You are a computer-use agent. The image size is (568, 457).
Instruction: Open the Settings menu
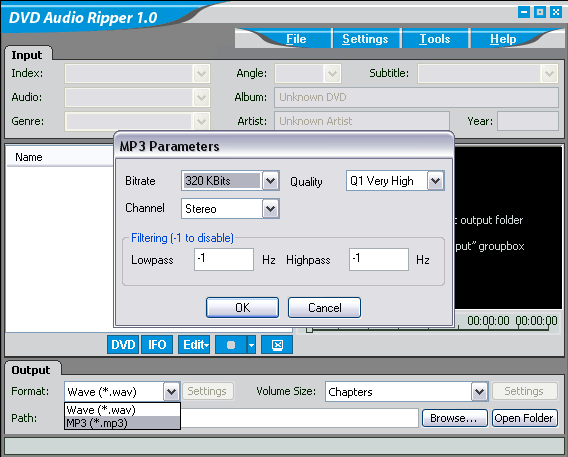pyautogui.click(x=365, y=39)
